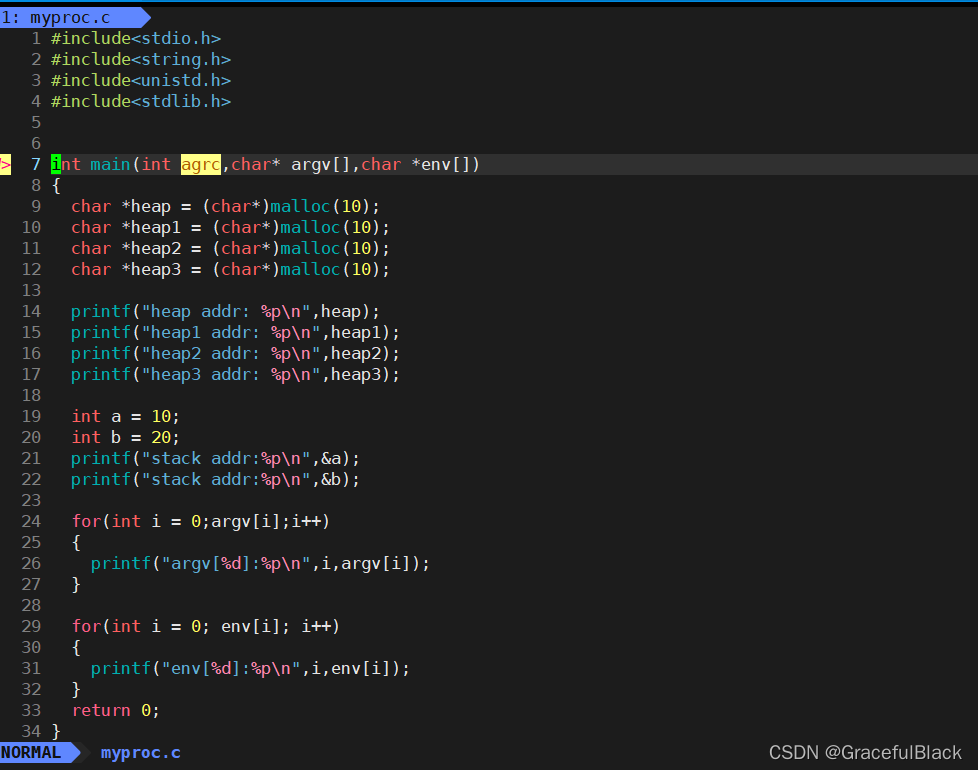Click printf "argv[%d]:%p\n" line
The width and height of the screenshot is (978, 770).
260,564
